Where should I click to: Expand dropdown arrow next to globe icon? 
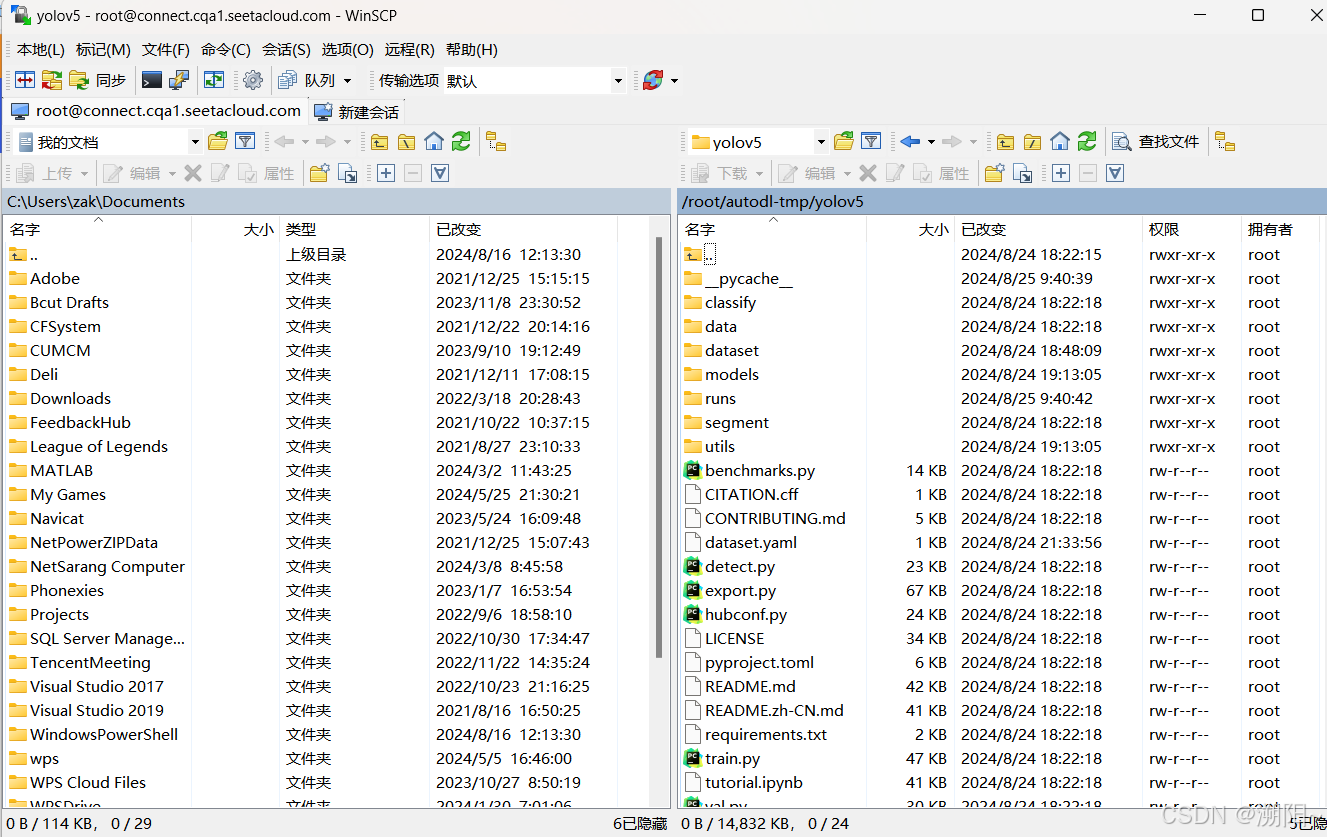pyautogui.click(x=675, y=81)
